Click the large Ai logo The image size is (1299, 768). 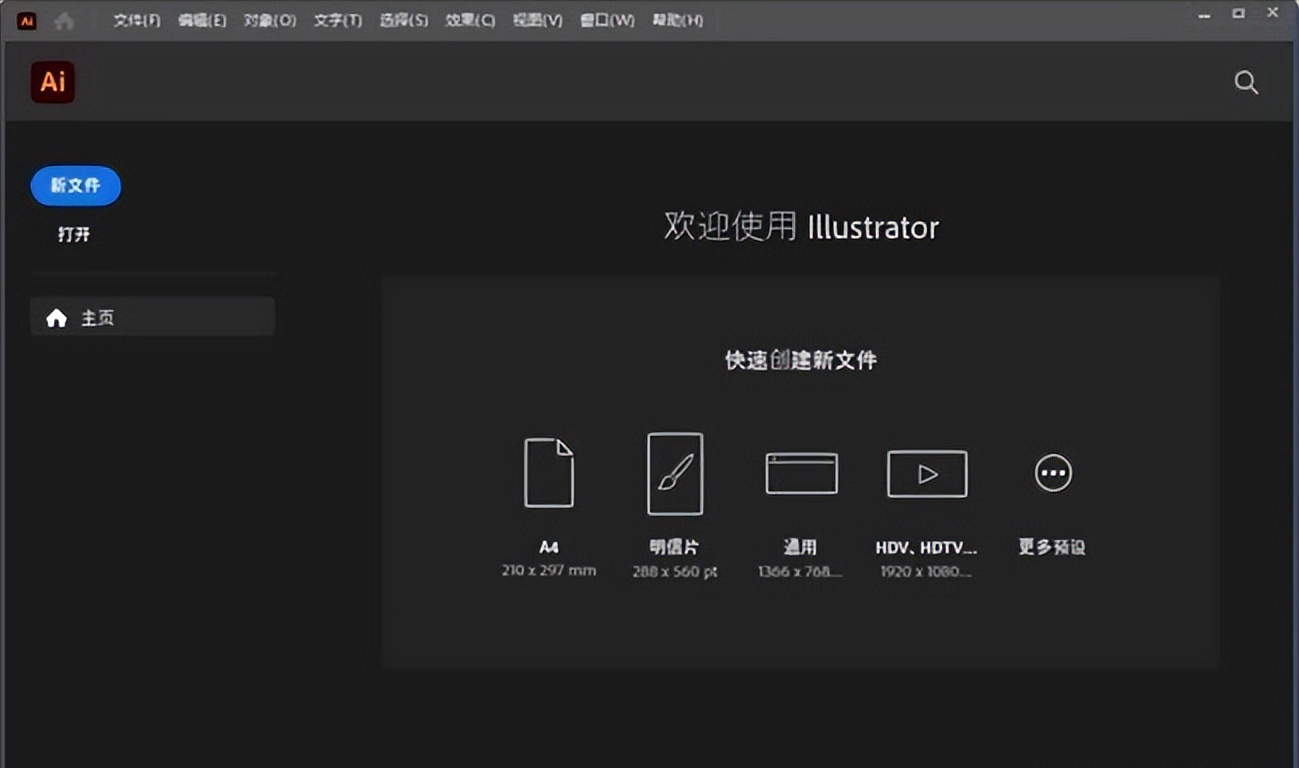click(53, 82)
